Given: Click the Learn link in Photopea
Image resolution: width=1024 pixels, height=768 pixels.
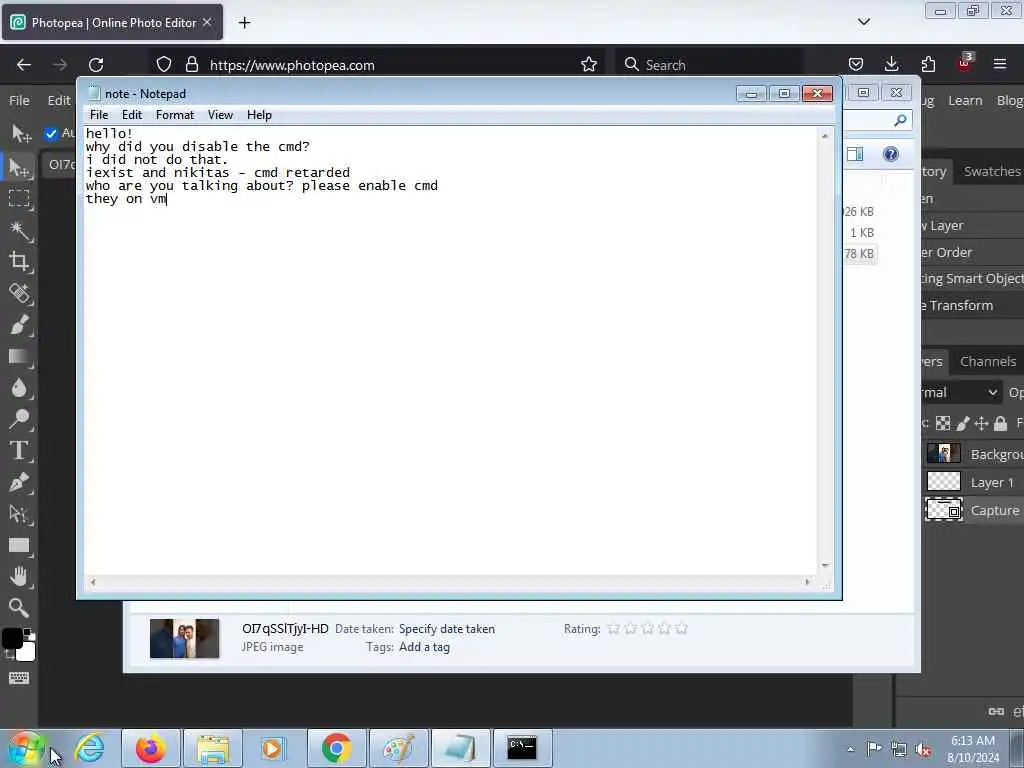Looking at the screenshot, I should coord(965,101).
